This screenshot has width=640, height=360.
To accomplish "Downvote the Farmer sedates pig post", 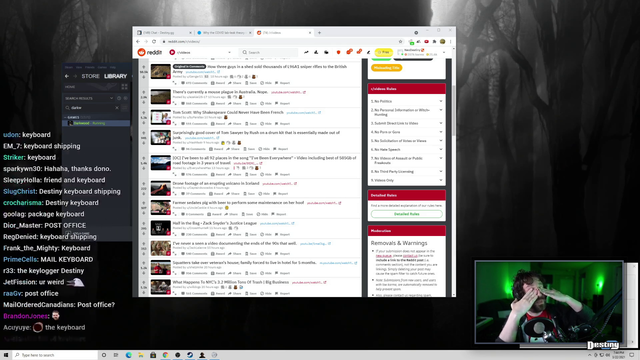I will click(144, 213).
